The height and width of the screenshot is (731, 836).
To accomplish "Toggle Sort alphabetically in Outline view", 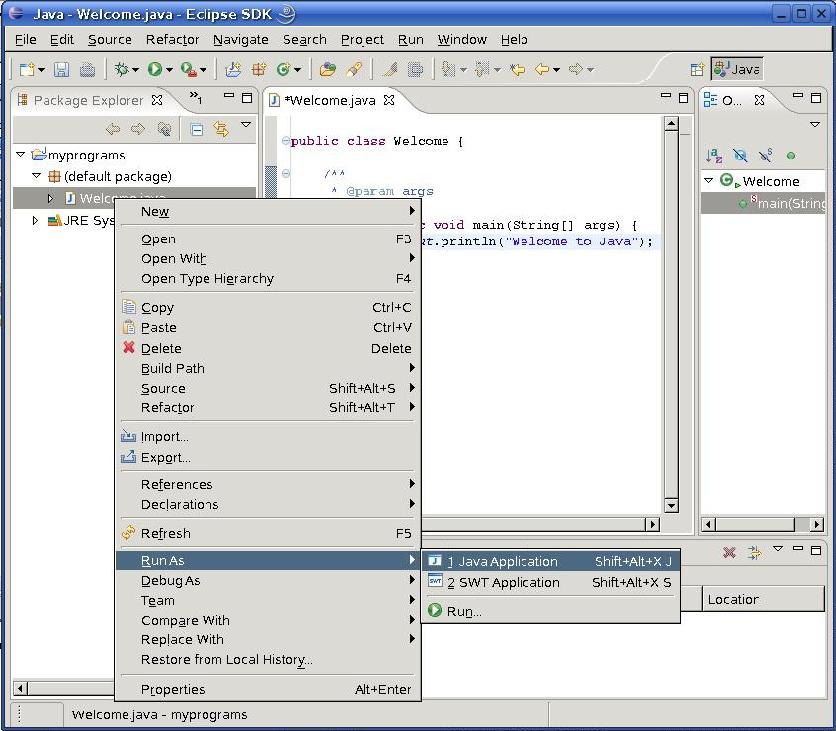I will pyautogui.click(x=713, y=156).
